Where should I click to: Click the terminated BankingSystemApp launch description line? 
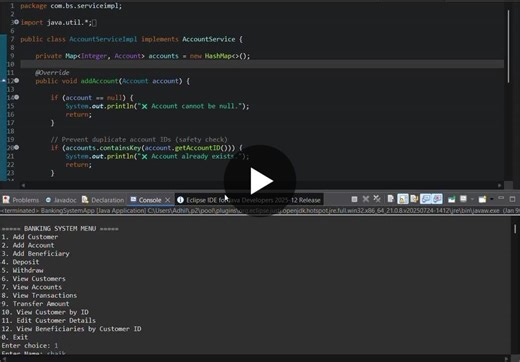260,211
